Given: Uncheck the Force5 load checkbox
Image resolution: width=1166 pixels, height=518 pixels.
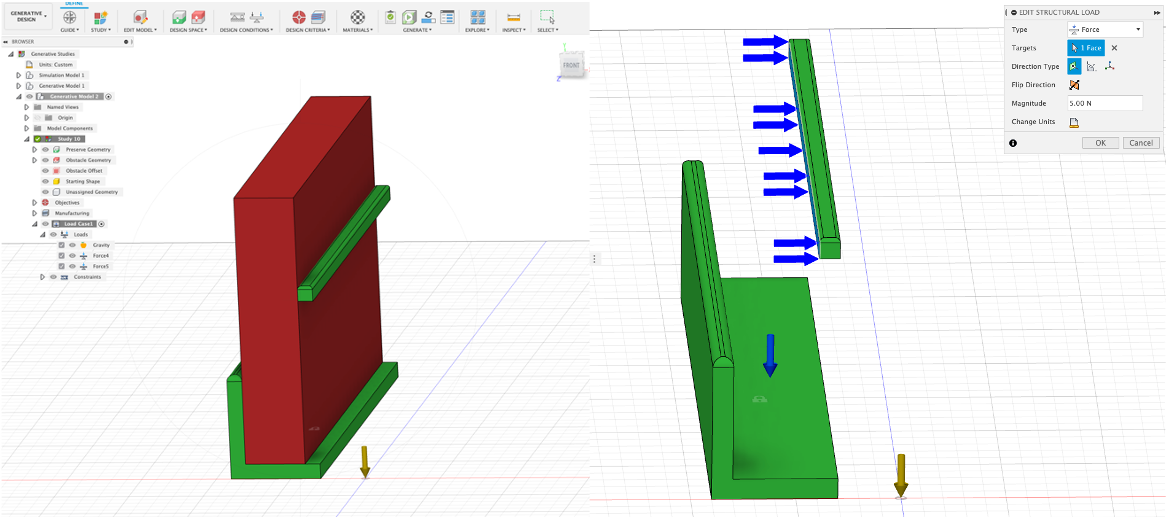Looking at the screenshot, I should pyautogui.click(x=62, y=266).
